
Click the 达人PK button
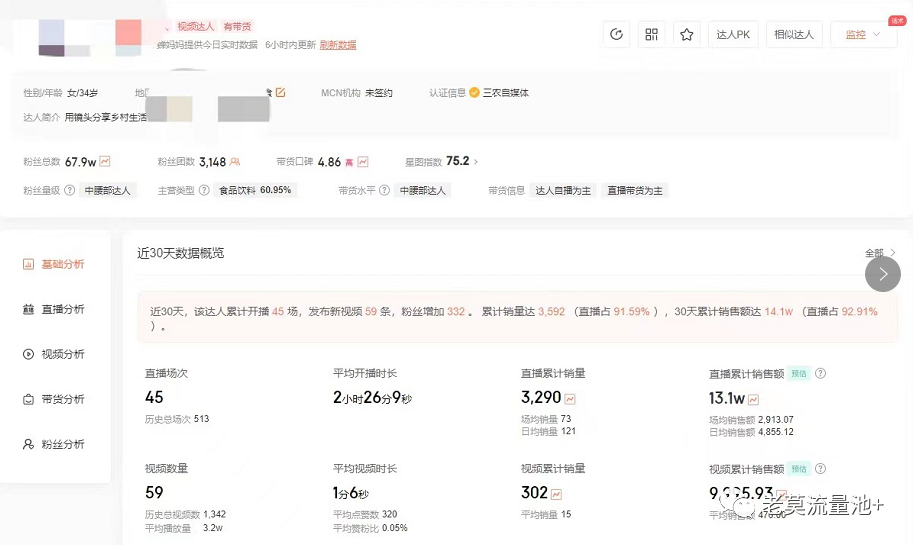[x=732, y=35]
